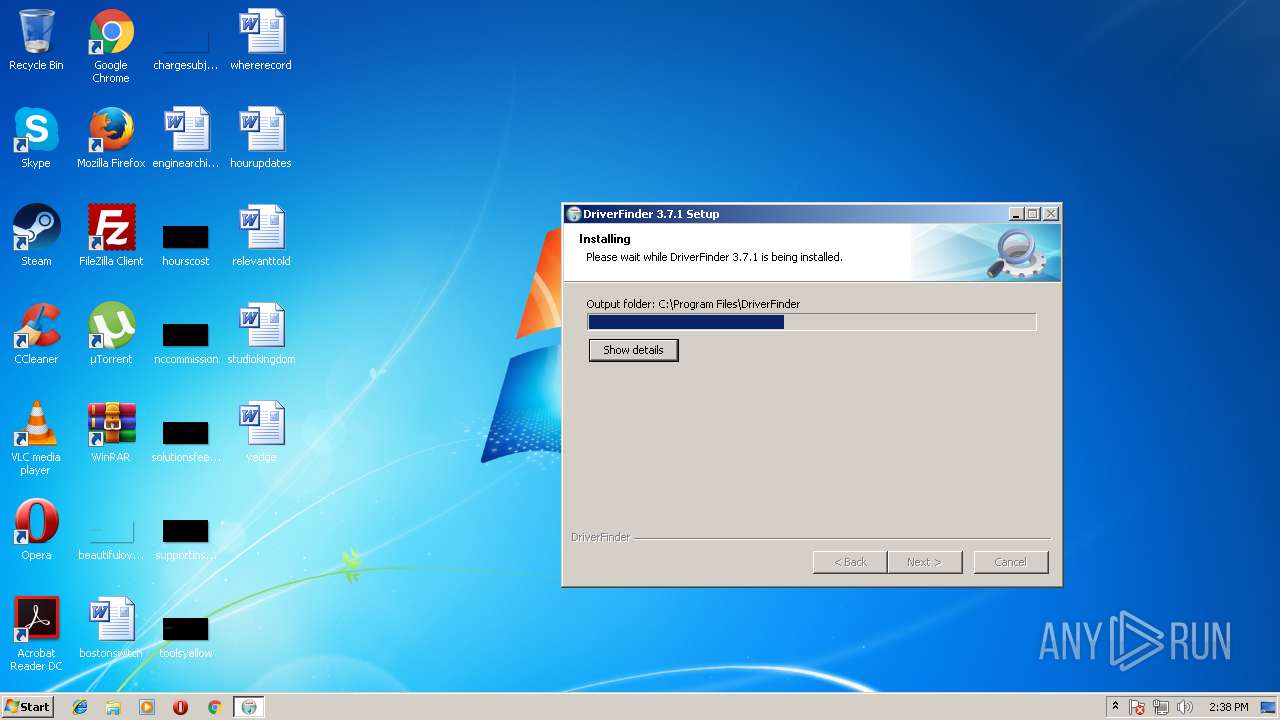This screenshot has height=720, width=1280.
Task: Launch the CCleaner desktop shortcut
Action: pyautogui.click(x=36, y=335)
